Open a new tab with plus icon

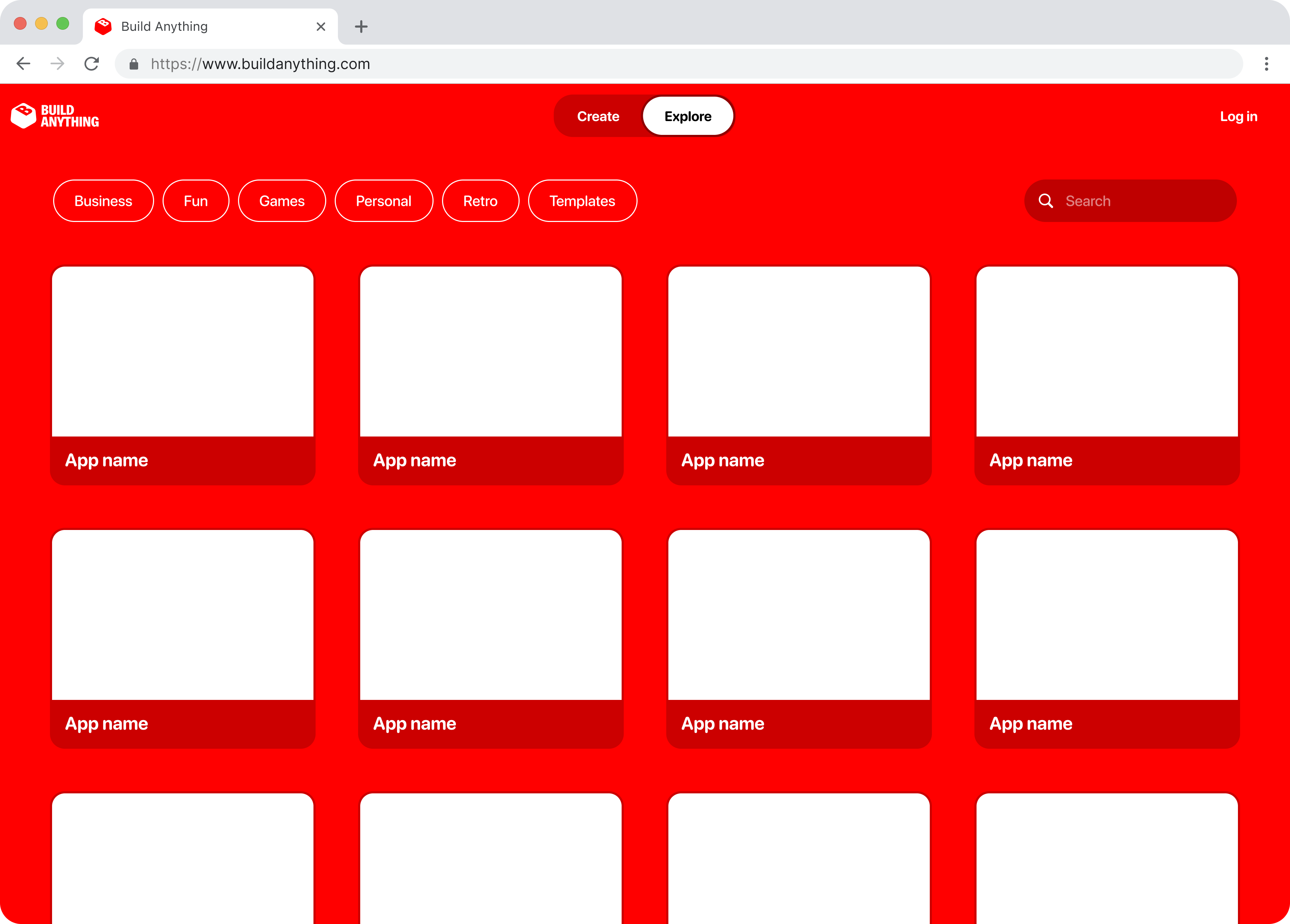pos(361,27)
